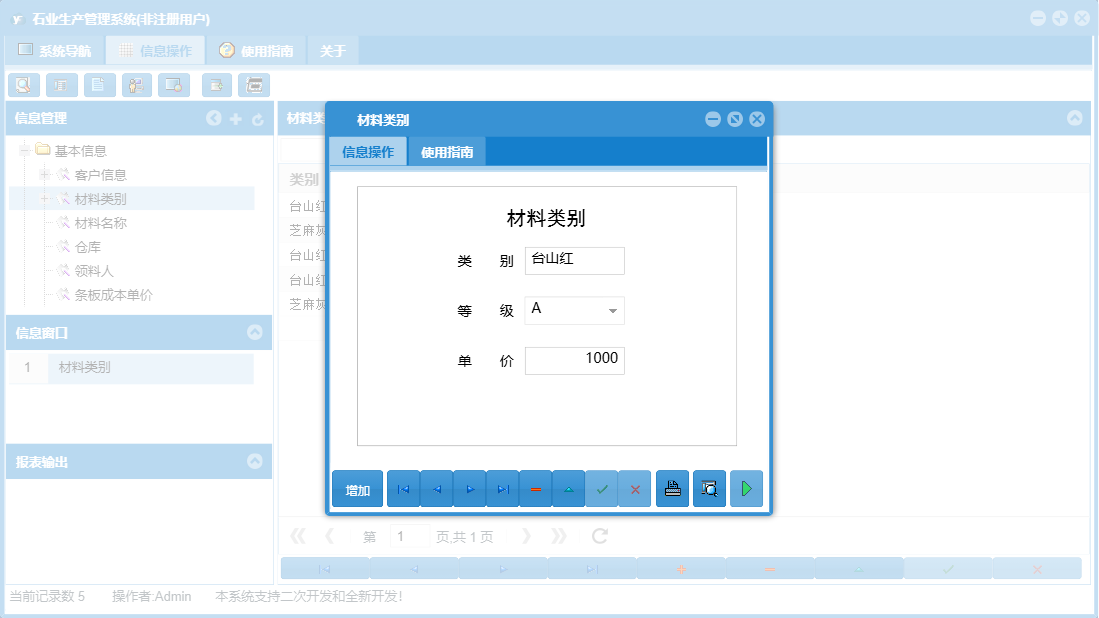
Task: Open the print icon in the dialog
Action: point(672,489)
